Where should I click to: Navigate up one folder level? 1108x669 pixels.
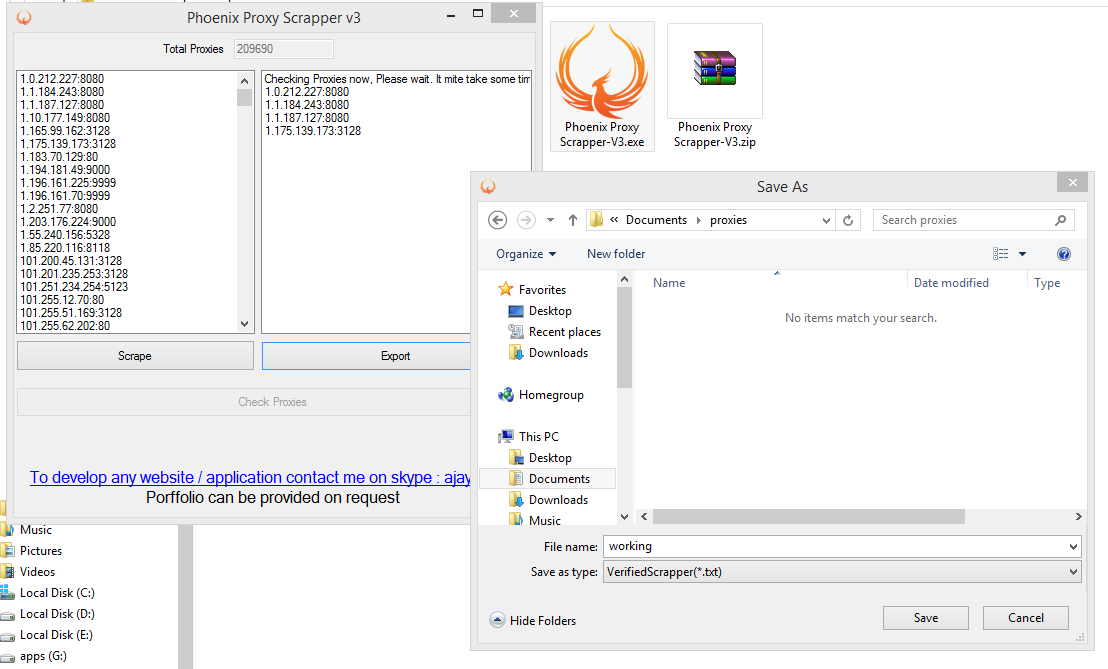571,219
